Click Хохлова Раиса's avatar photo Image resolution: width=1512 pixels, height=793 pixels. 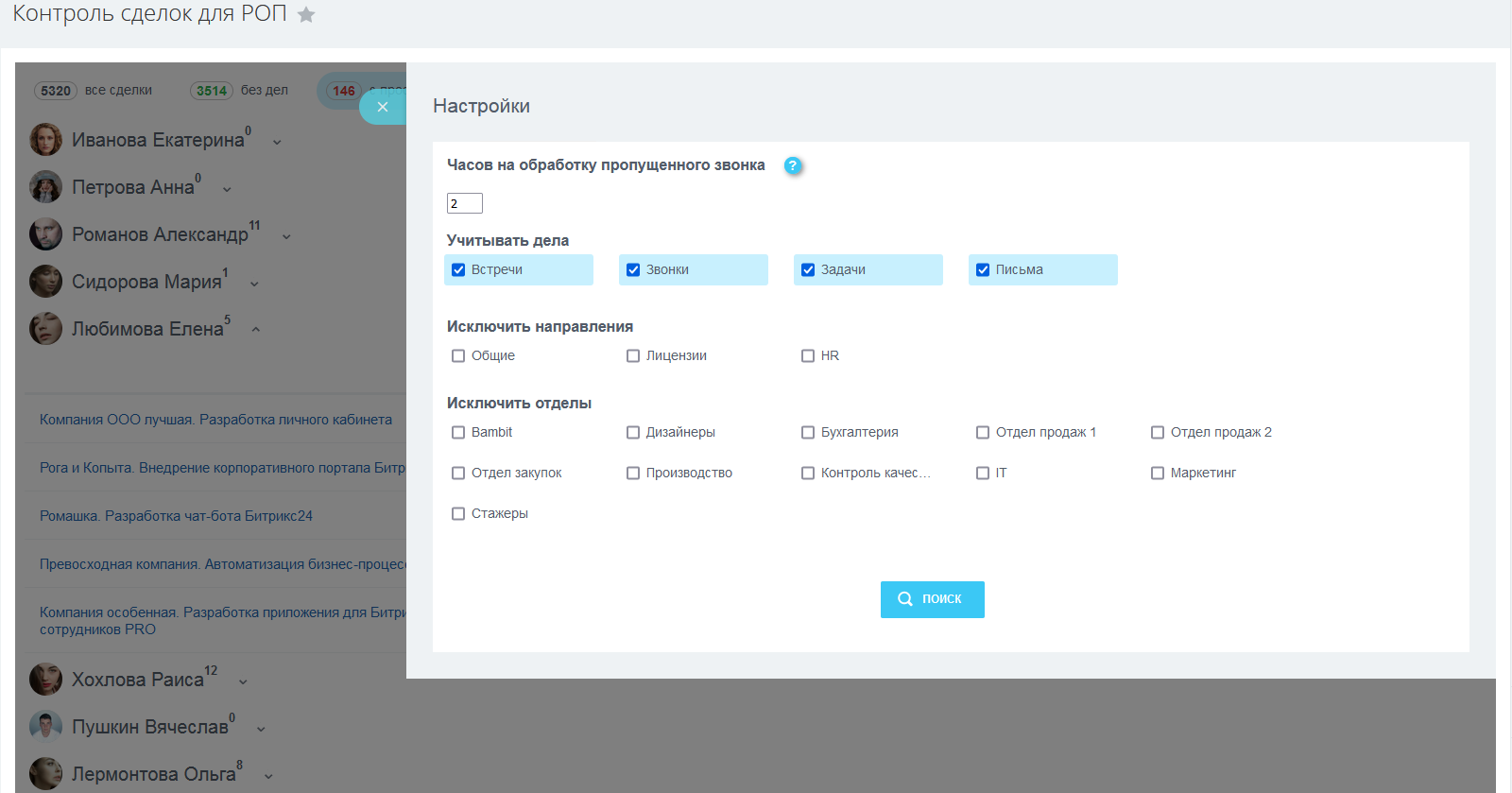tap(45, 680)
